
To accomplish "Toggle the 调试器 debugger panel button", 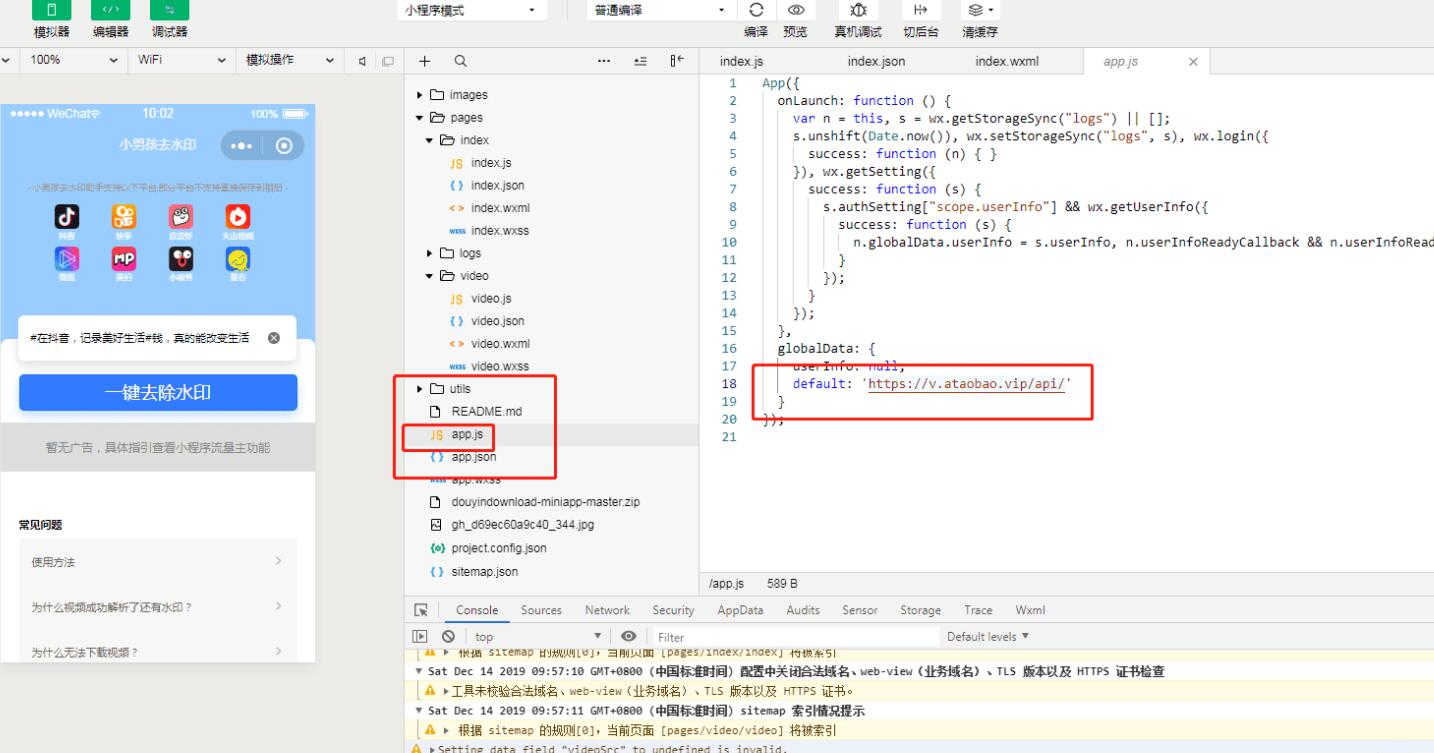I will (x=169, y=10).
